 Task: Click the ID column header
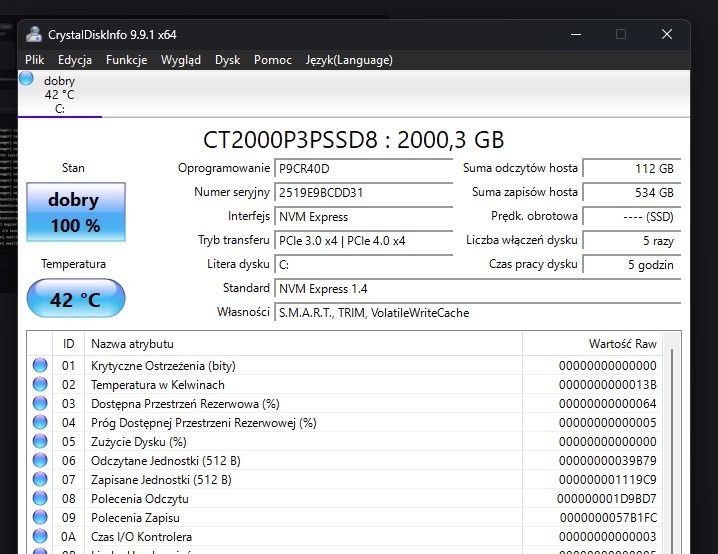pyautogui.click(x=69, y=344)
